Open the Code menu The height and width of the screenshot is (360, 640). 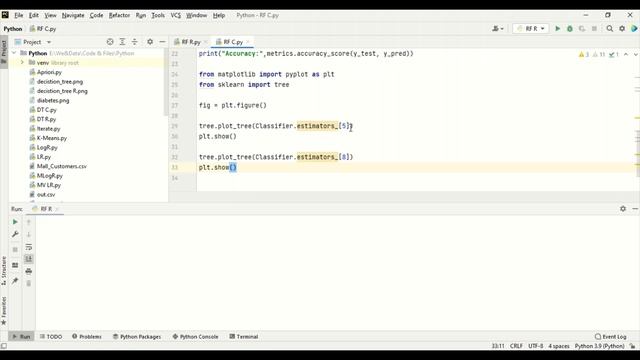96,15
